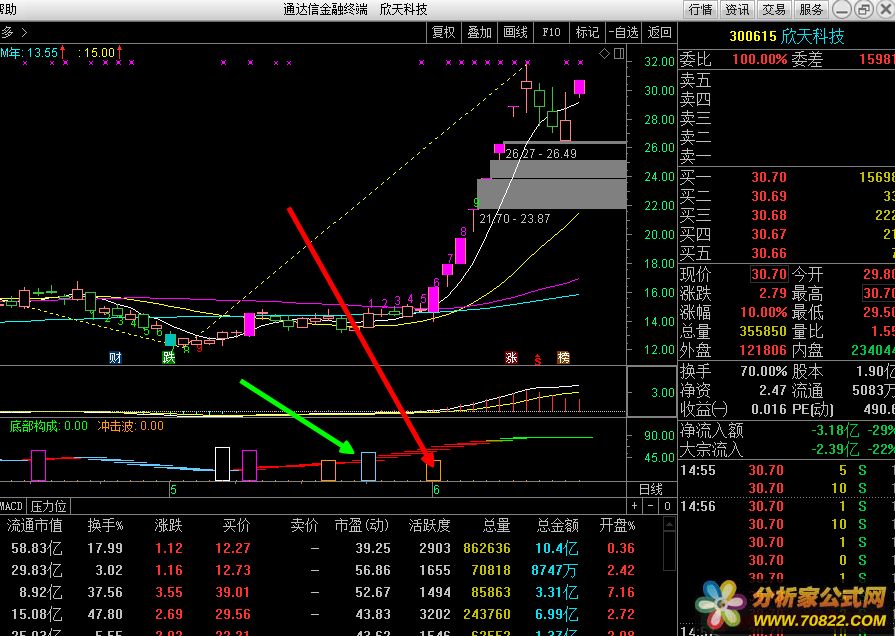Click the table cell 总金额 8747万
Screen dimensions: 895x636
tap(554, 570)
